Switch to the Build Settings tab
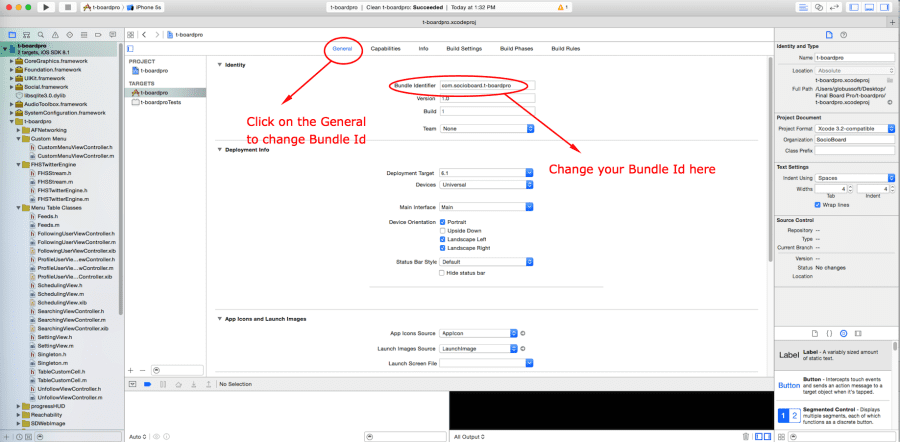Image resolution: width=900 pixels, height=442 pixels. (x=464, y=49)
